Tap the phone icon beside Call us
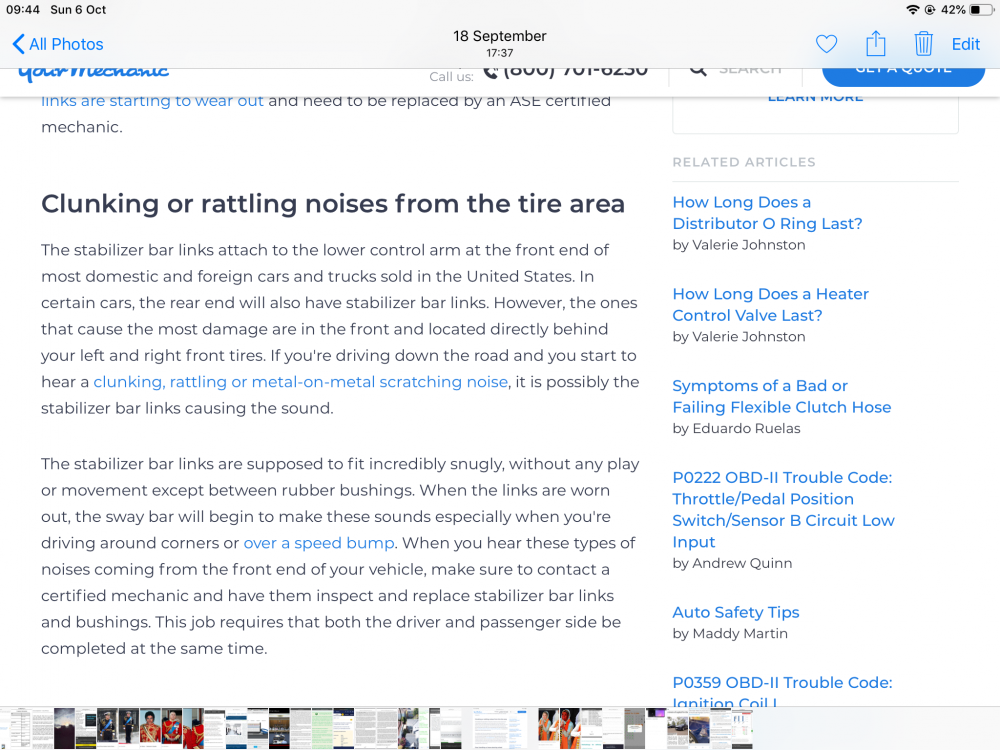The image size is (1000, 750). coord(490,71)
